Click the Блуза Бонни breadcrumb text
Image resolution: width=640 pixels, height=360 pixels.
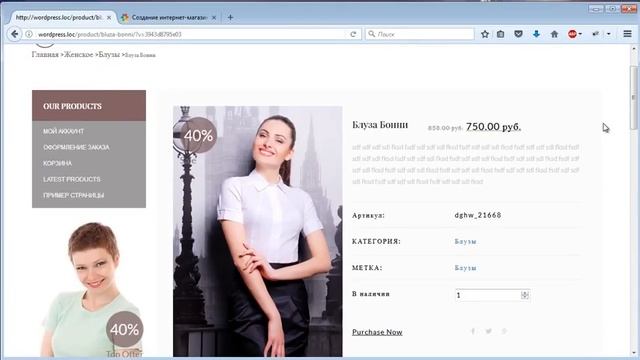click(140, 55)
